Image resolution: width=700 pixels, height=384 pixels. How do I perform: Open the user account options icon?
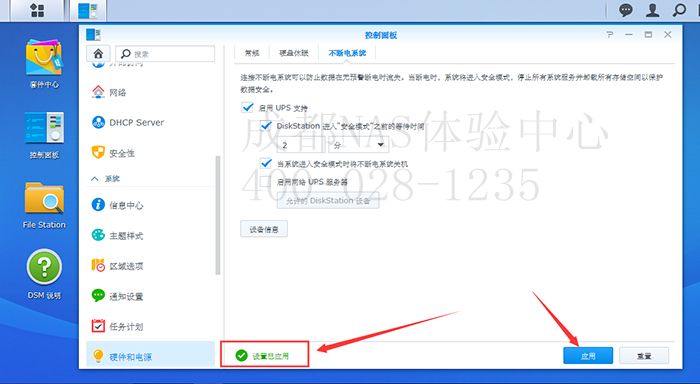click(x=652, y=10)
